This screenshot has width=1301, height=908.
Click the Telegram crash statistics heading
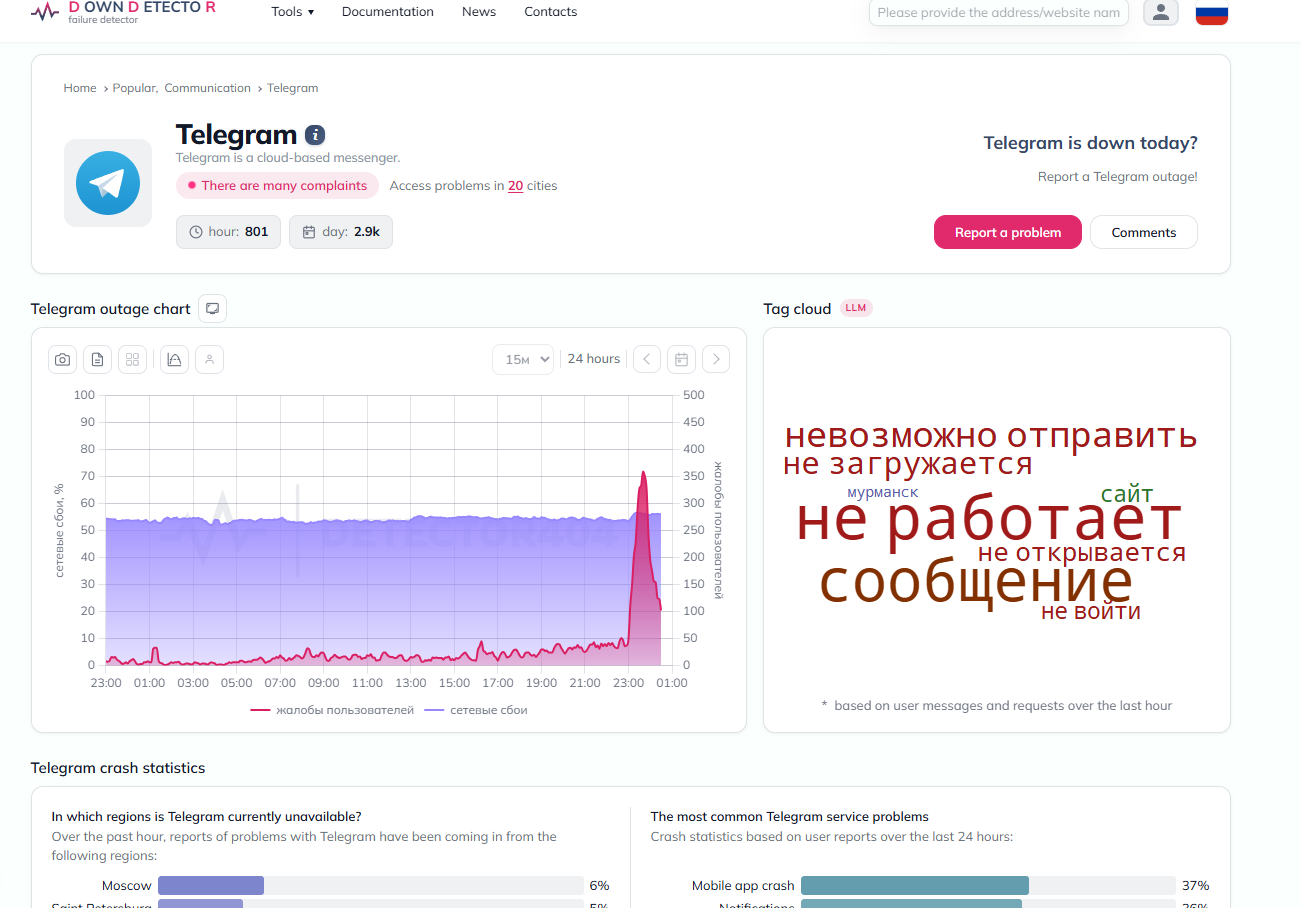(x=118, y=768)
